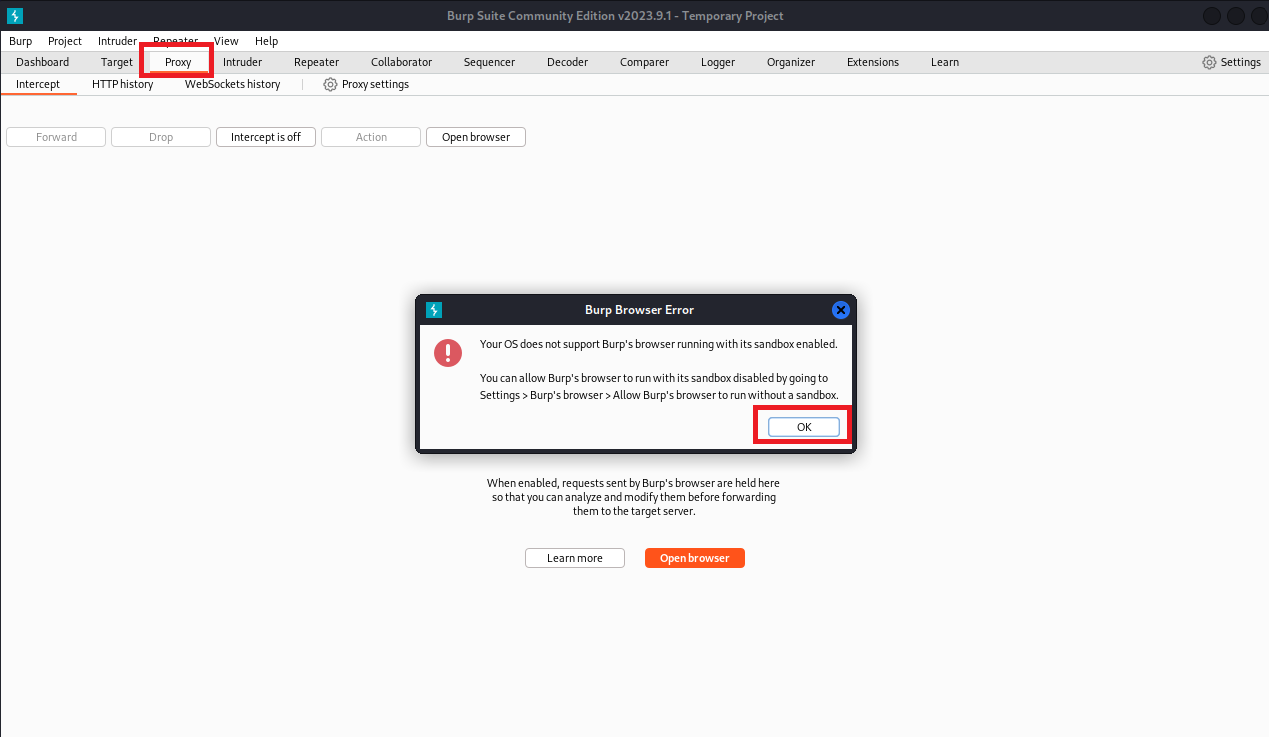
Task: Open the Extensions tab
Action: tap(873, 62)
